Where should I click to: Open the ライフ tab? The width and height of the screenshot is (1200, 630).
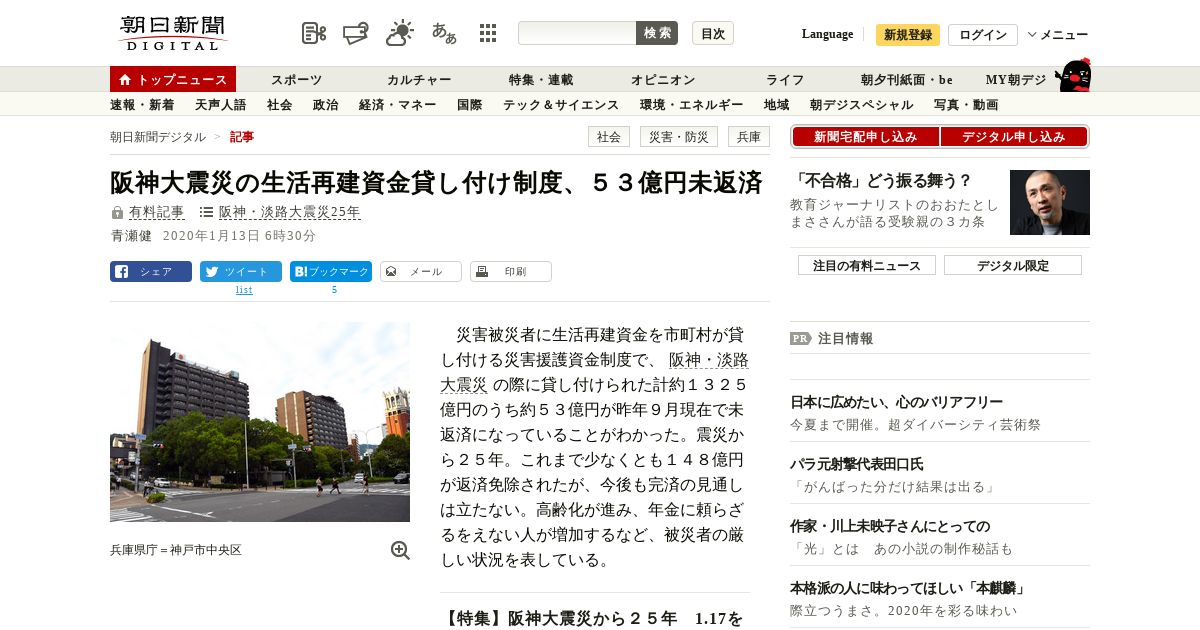pos(785,79)
